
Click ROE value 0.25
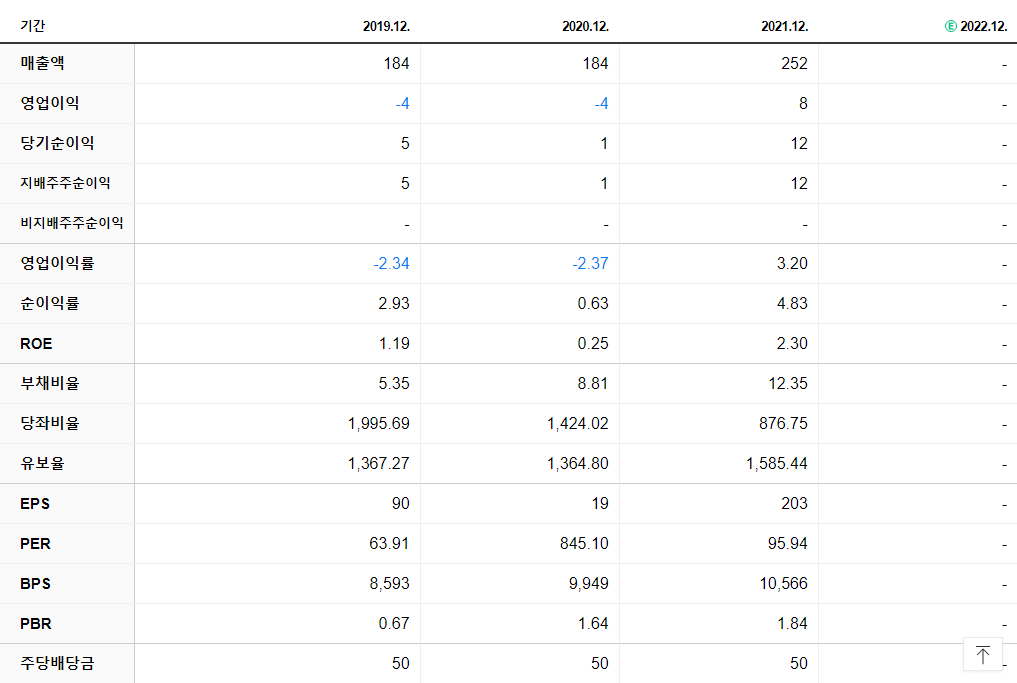point(593,344)
